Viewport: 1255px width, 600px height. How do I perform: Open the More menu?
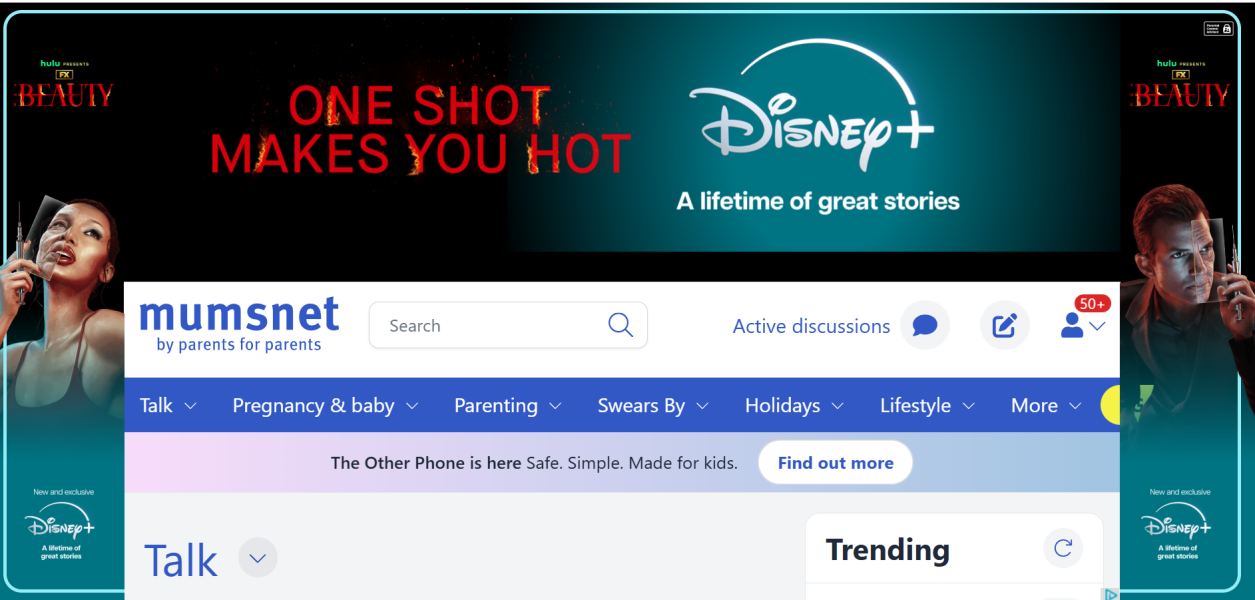pos(1047,405)
